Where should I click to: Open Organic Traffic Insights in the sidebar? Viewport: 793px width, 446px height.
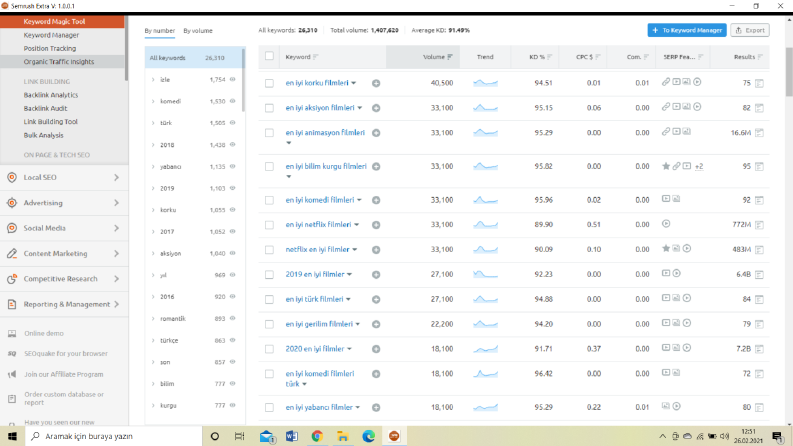click(x=59, y=62)
